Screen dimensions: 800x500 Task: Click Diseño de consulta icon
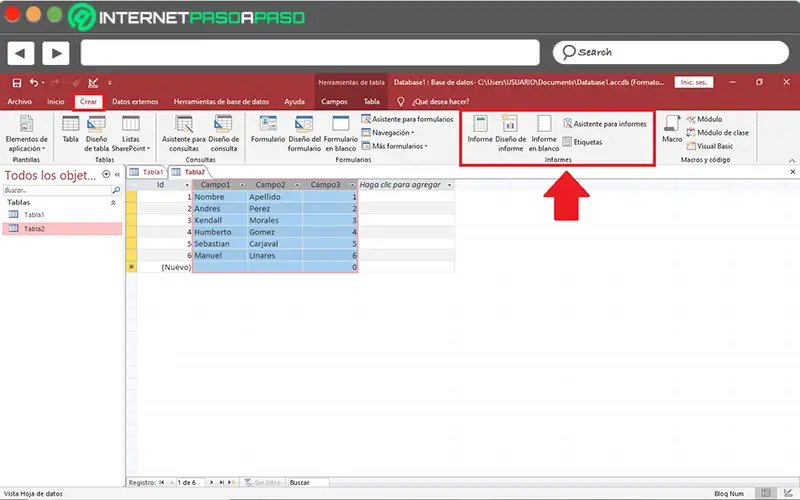point(223,134)
